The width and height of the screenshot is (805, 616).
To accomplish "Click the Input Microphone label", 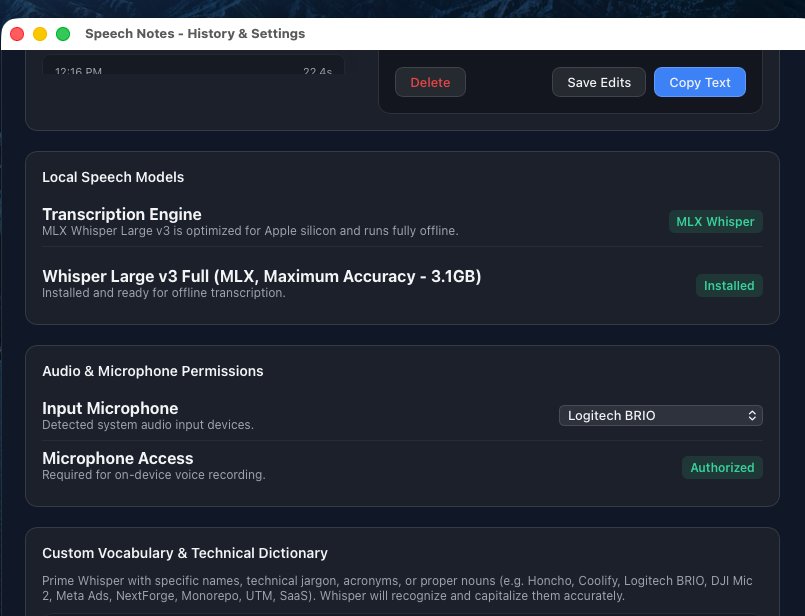I will point(110,408).
